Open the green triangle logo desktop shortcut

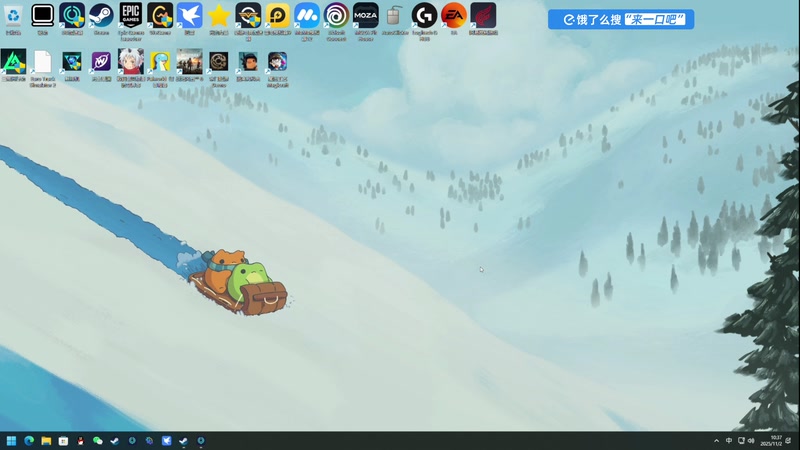(x=13, y=65)
